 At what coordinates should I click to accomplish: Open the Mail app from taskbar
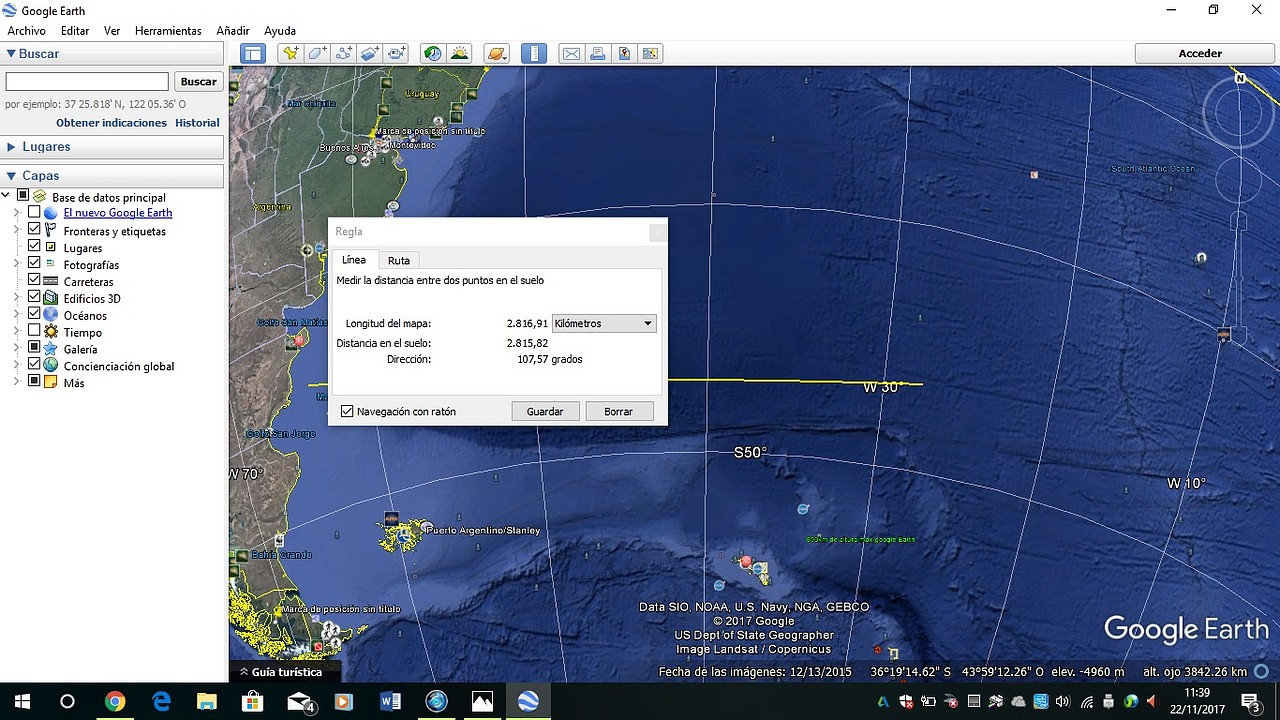pos(299,701)
